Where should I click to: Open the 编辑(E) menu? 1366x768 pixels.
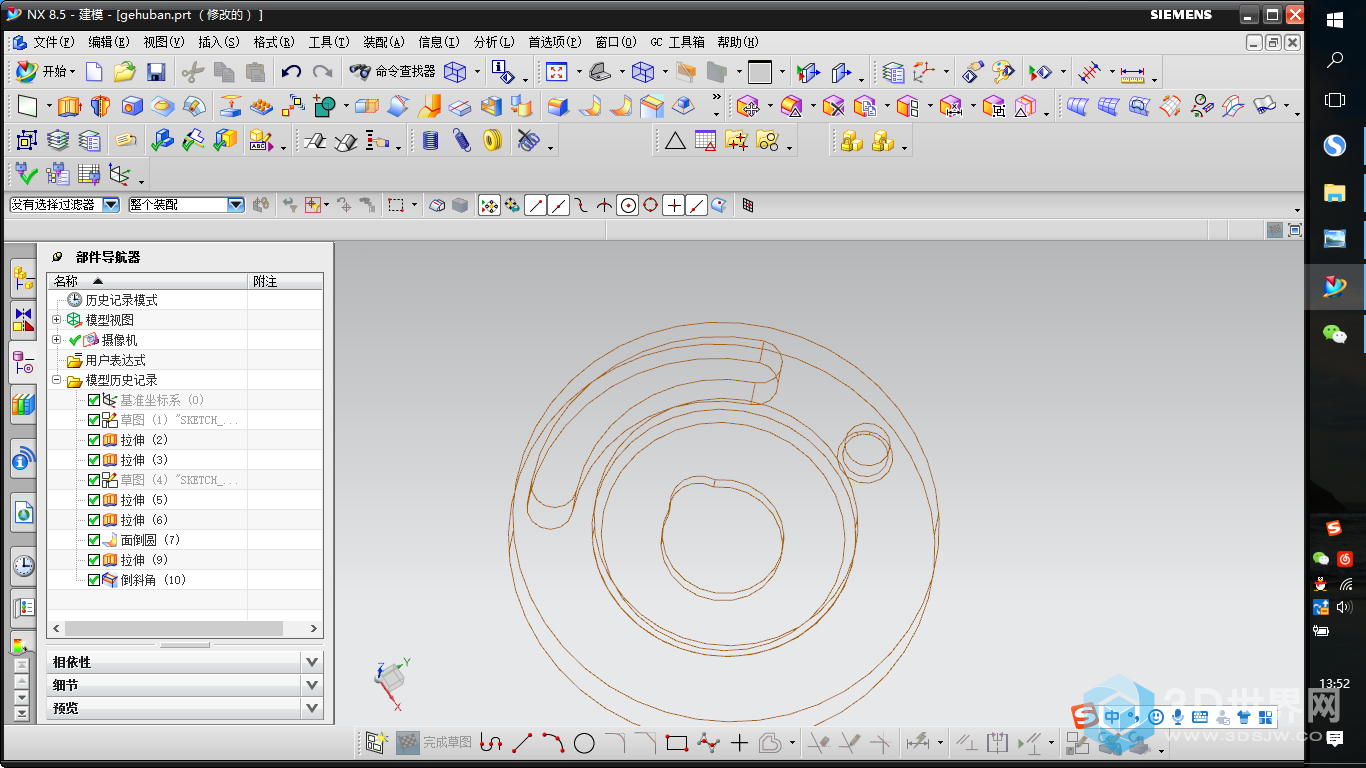[109, 42]
